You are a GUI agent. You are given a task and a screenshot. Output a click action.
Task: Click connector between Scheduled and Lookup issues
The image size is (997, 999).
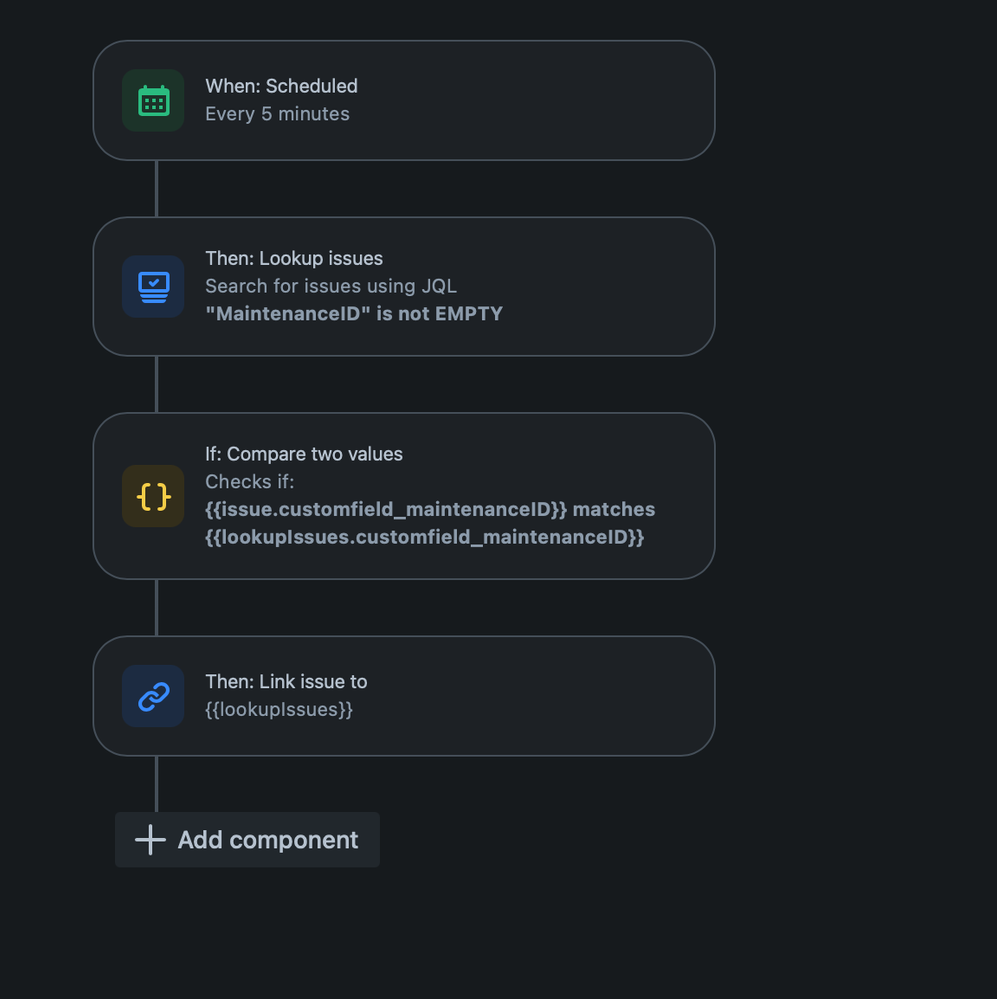(157, 189)
